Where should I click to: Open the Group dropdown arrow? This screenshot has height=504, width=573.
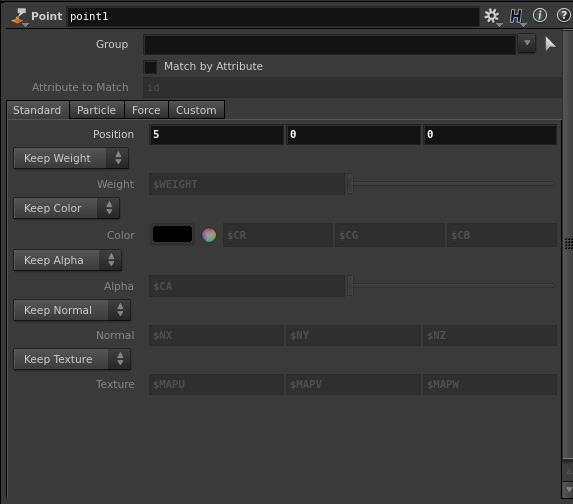pos(527,43)
